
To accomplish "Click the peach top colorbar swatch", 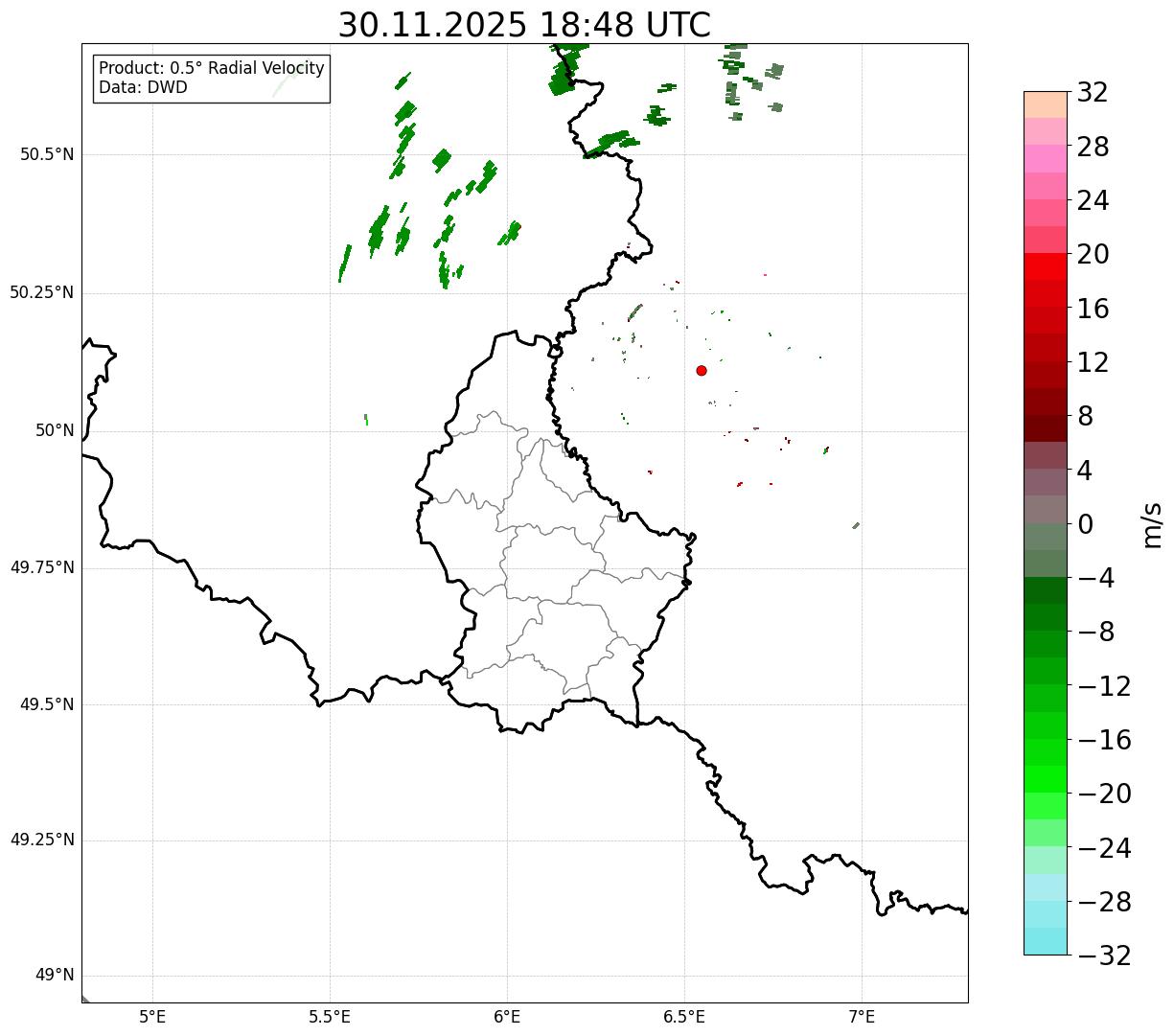I will click(x=1046, y=104).
